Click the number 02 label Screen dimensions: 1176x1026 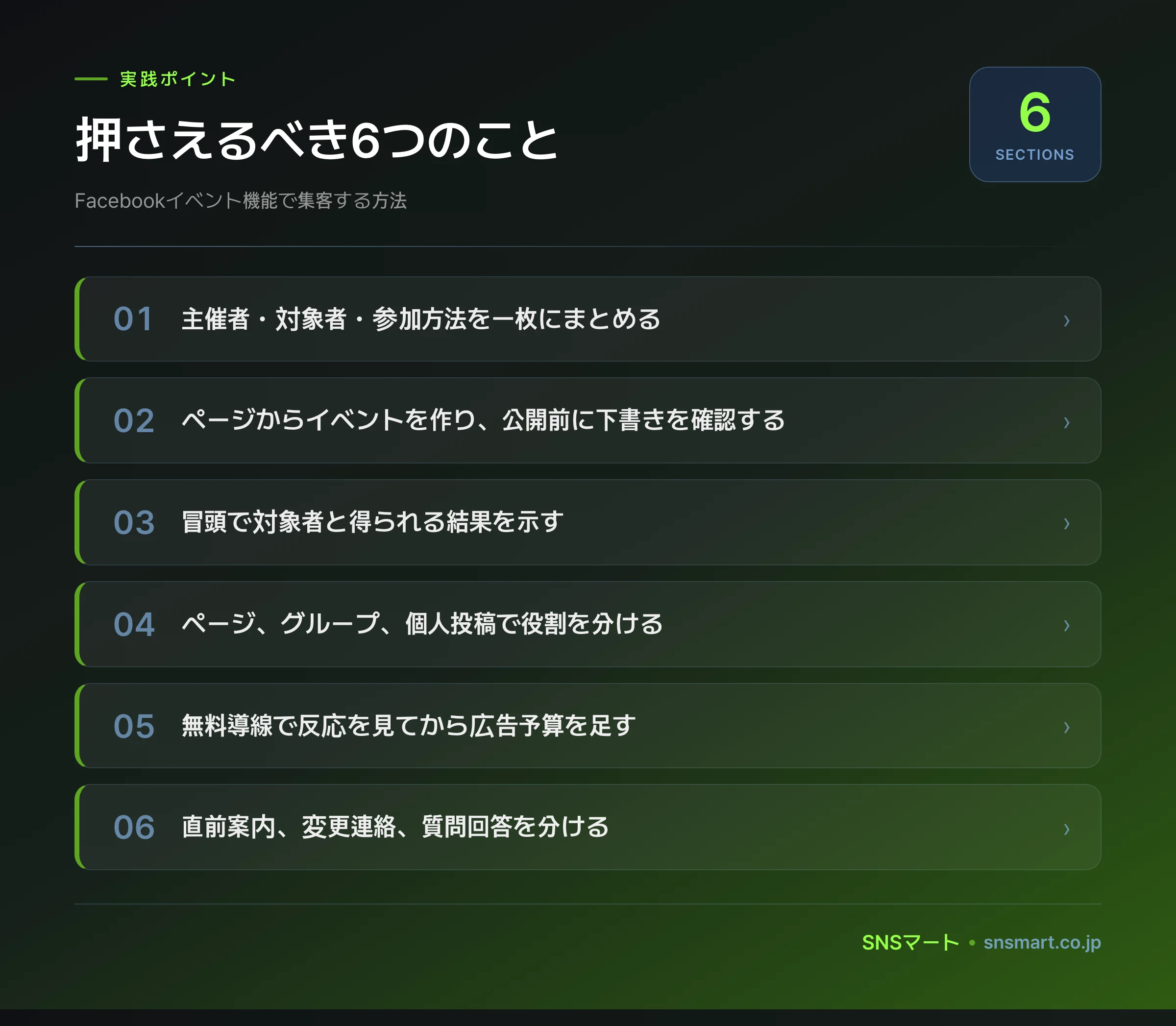coord(134,421)
